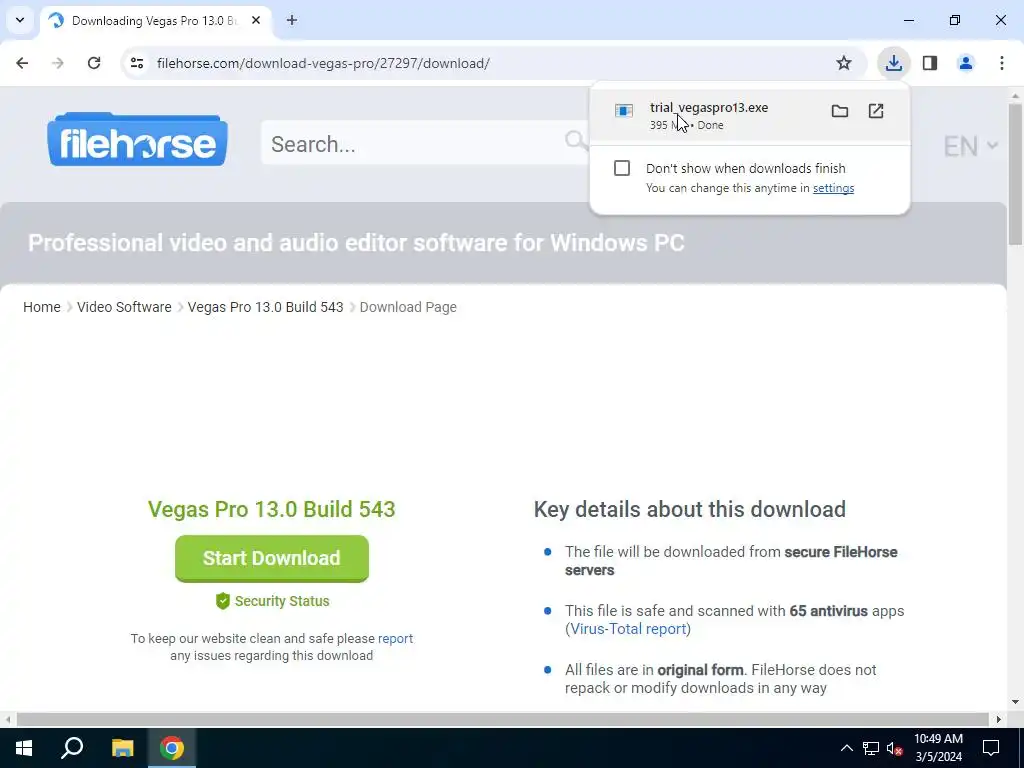The height and width of the screenshot is (768, 1024).
Task: Open the downloads settings link
Action: point(833,188)
